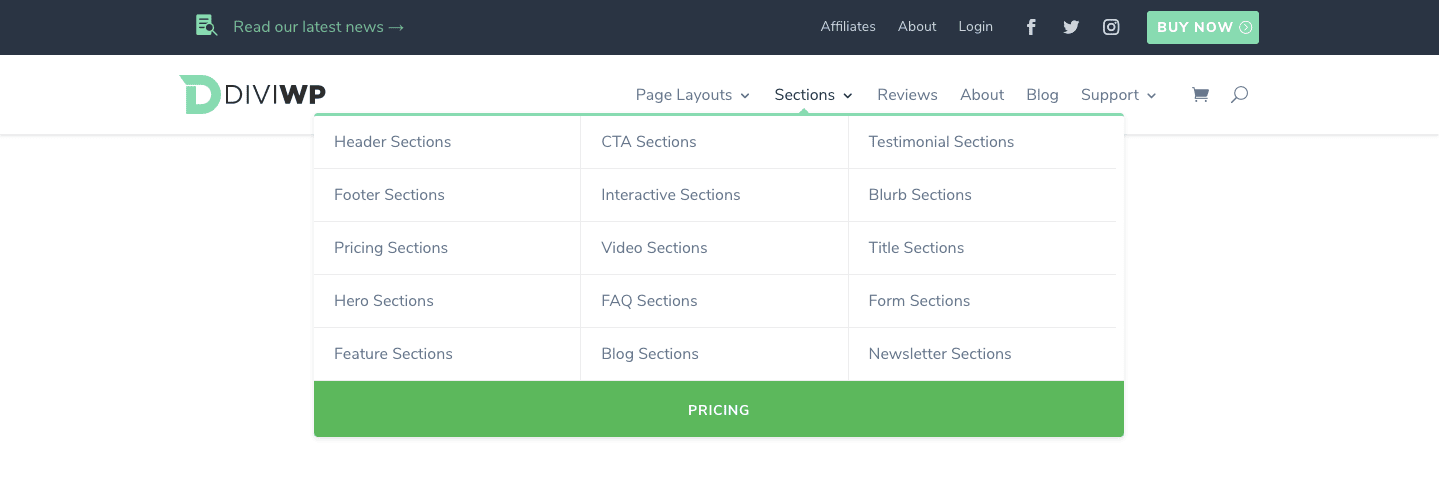Open the shopping cart icon
The image size is (1439, 489).
pos(1200,95)
